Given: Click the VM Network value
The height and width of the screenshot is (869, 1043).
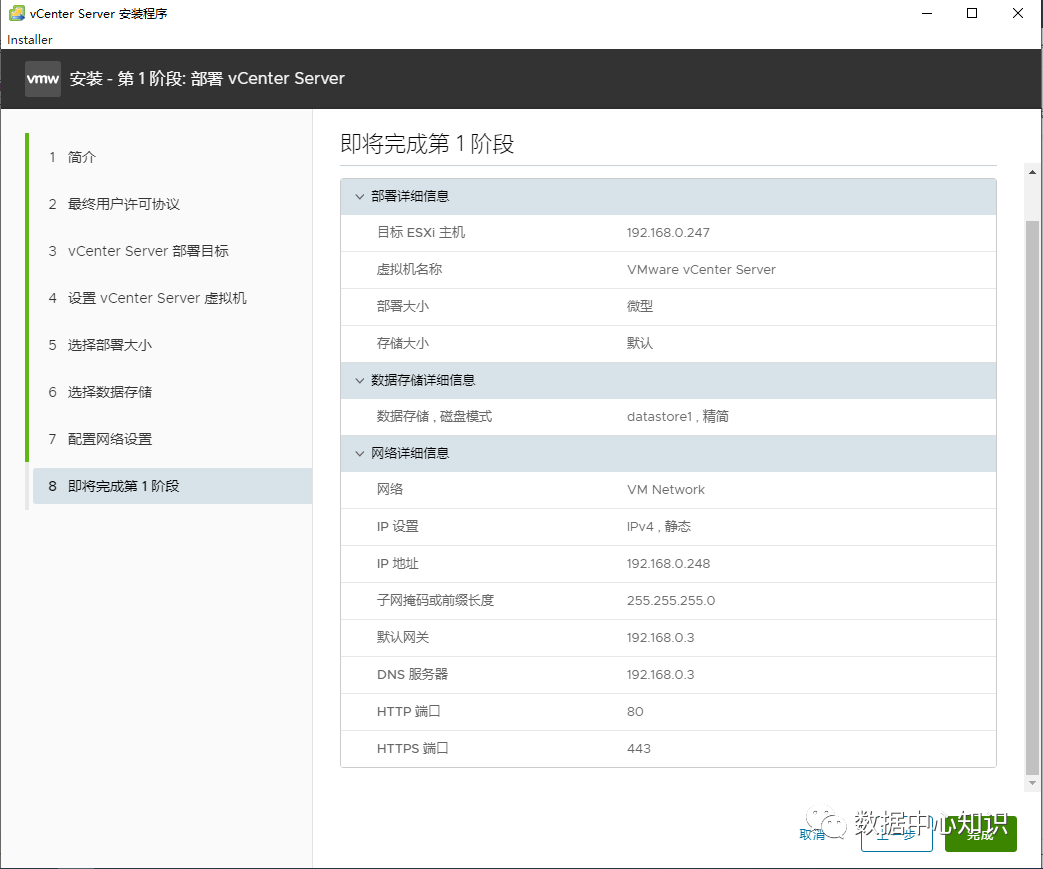Looking at the screenshot, I should (666, 490).
